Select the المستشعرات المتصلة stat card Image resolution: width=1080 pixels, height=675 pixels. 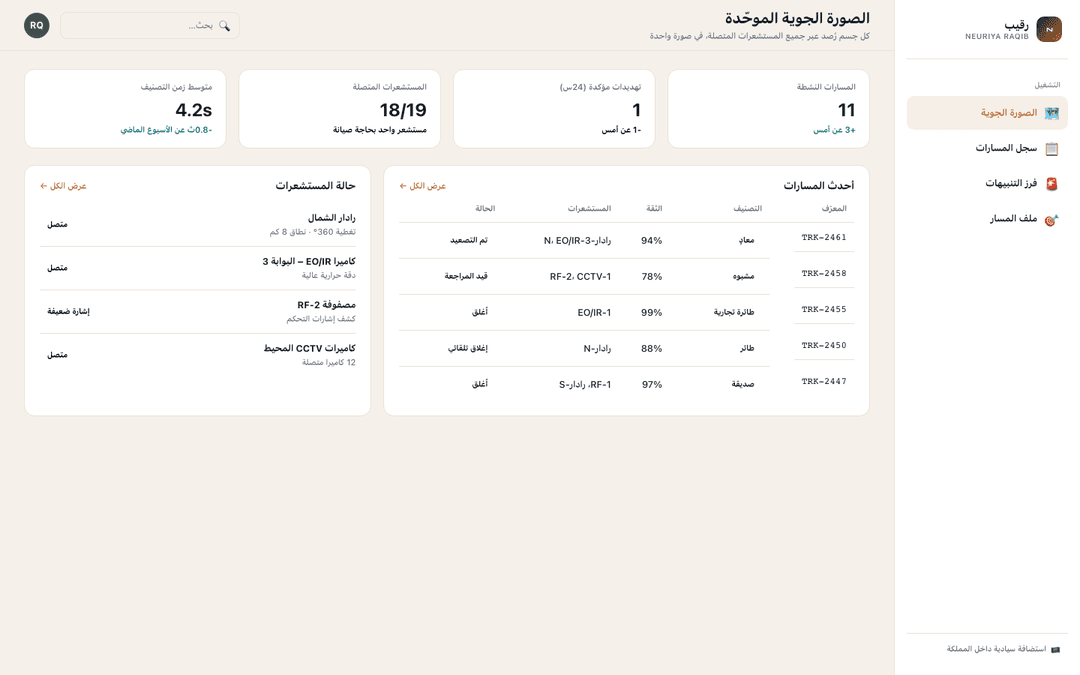click(x=340, y=109)
